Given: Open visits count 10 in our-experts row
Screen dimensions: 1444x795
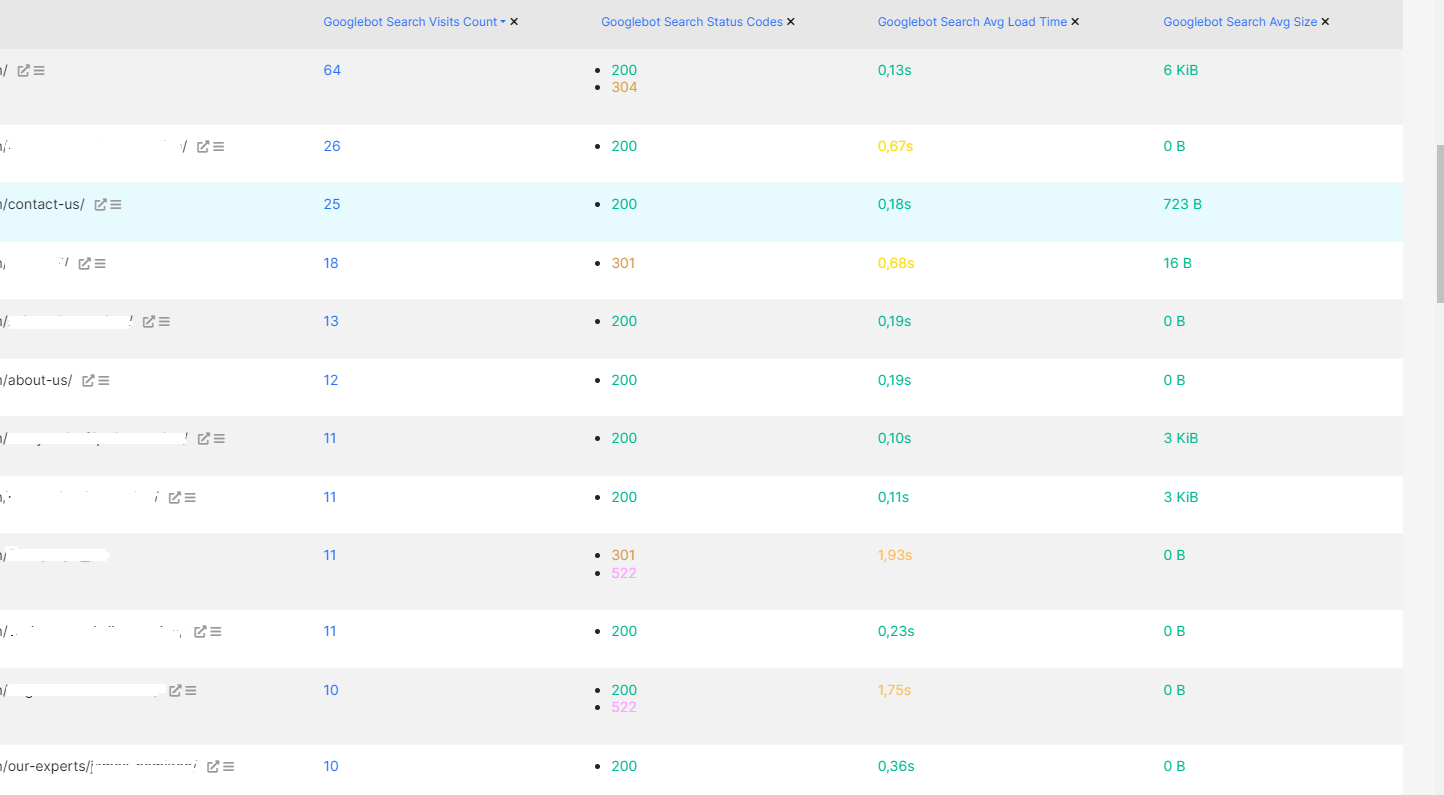Looking at the screenshot, I should [x=331, y=767].
